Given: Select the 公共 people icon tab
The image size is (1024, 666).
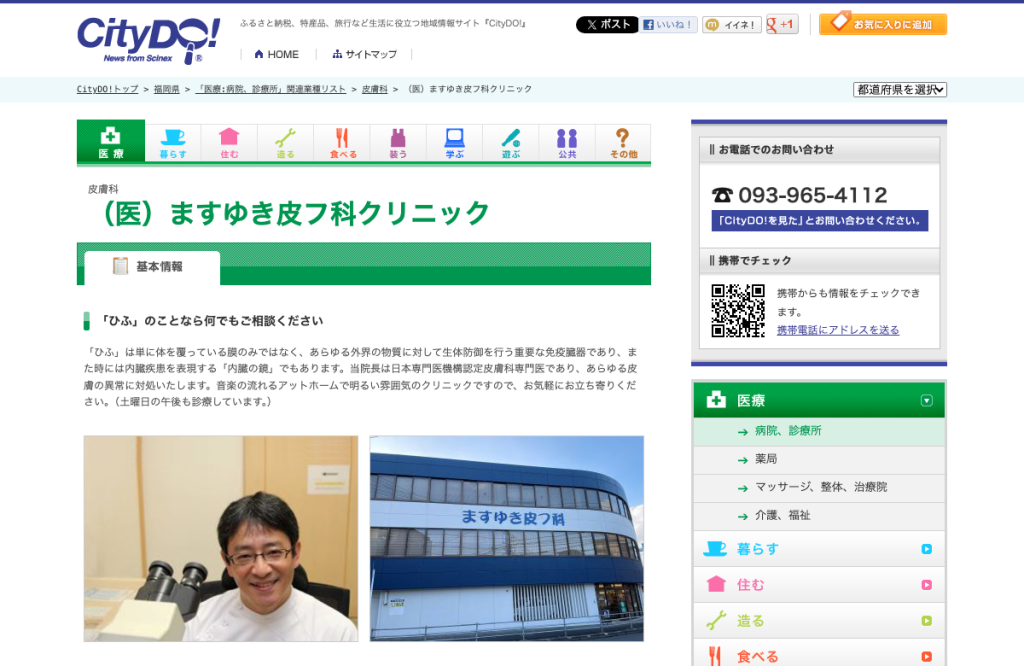Looking at the screenshot, I should click(567, 143).
